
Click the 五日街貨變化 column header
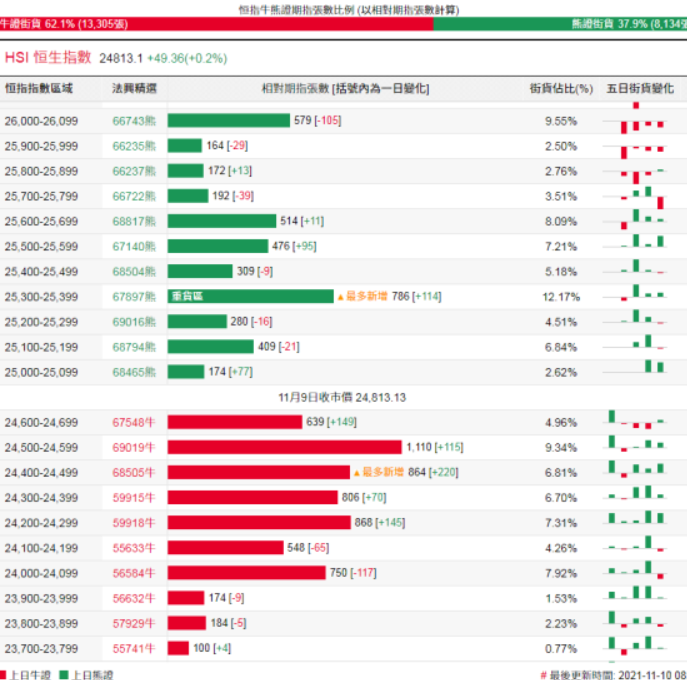(x=640, y=89)
